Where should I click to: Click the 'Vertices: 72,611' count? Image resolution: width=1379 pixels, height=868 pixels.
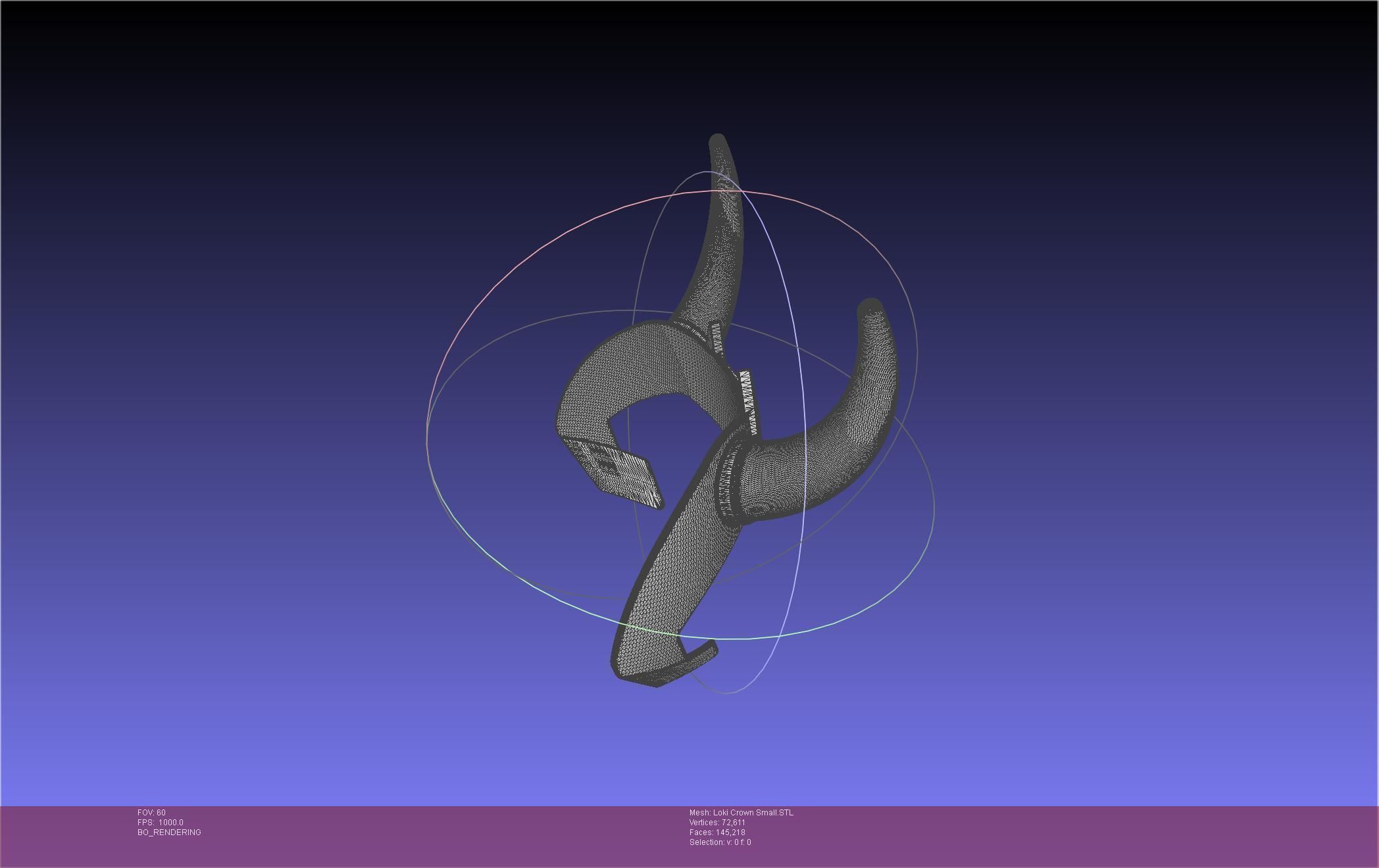[717, 823]
